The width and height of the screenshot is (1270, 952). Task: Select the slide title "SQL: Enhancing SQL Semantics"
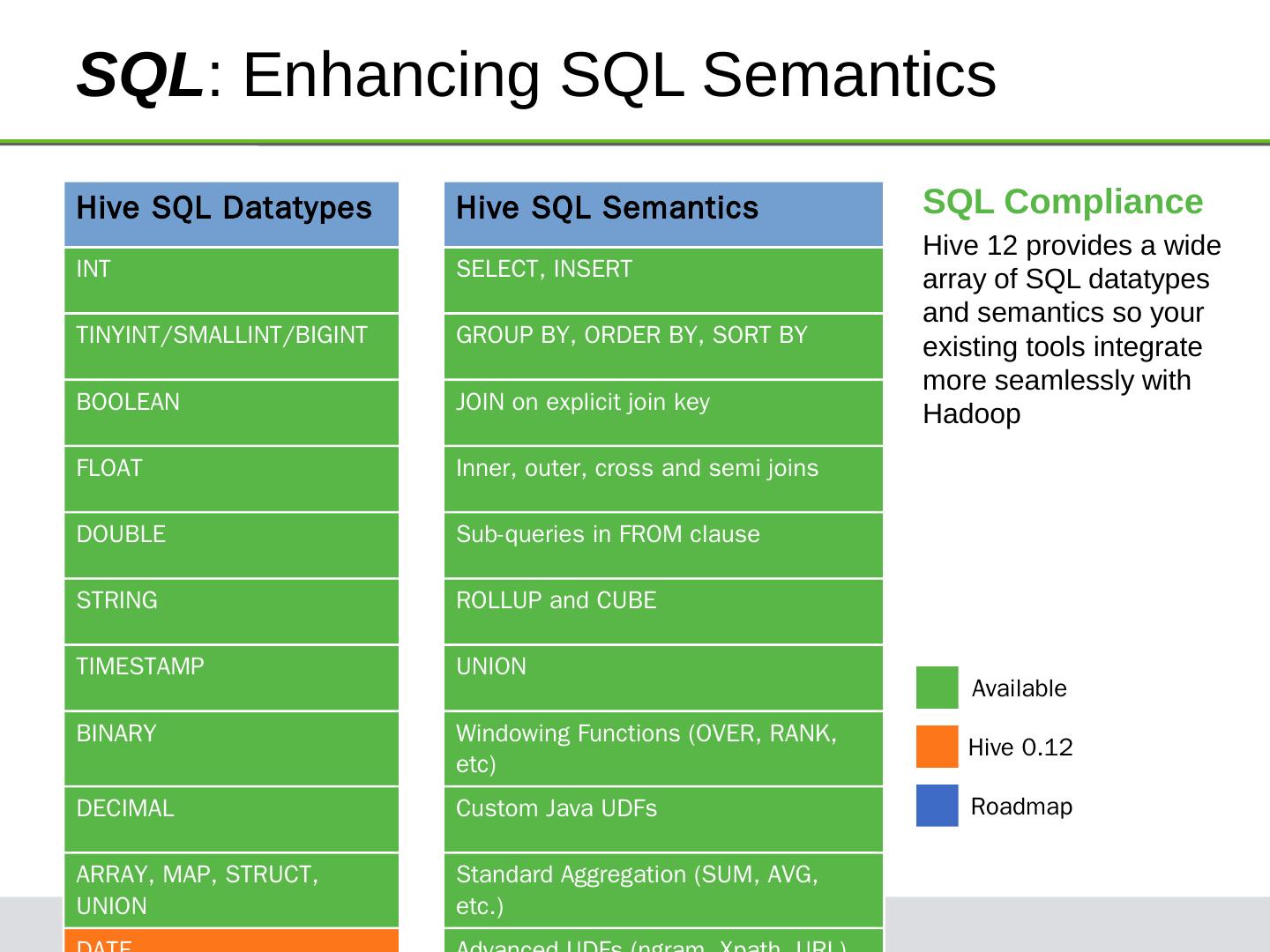pos(536,74)
